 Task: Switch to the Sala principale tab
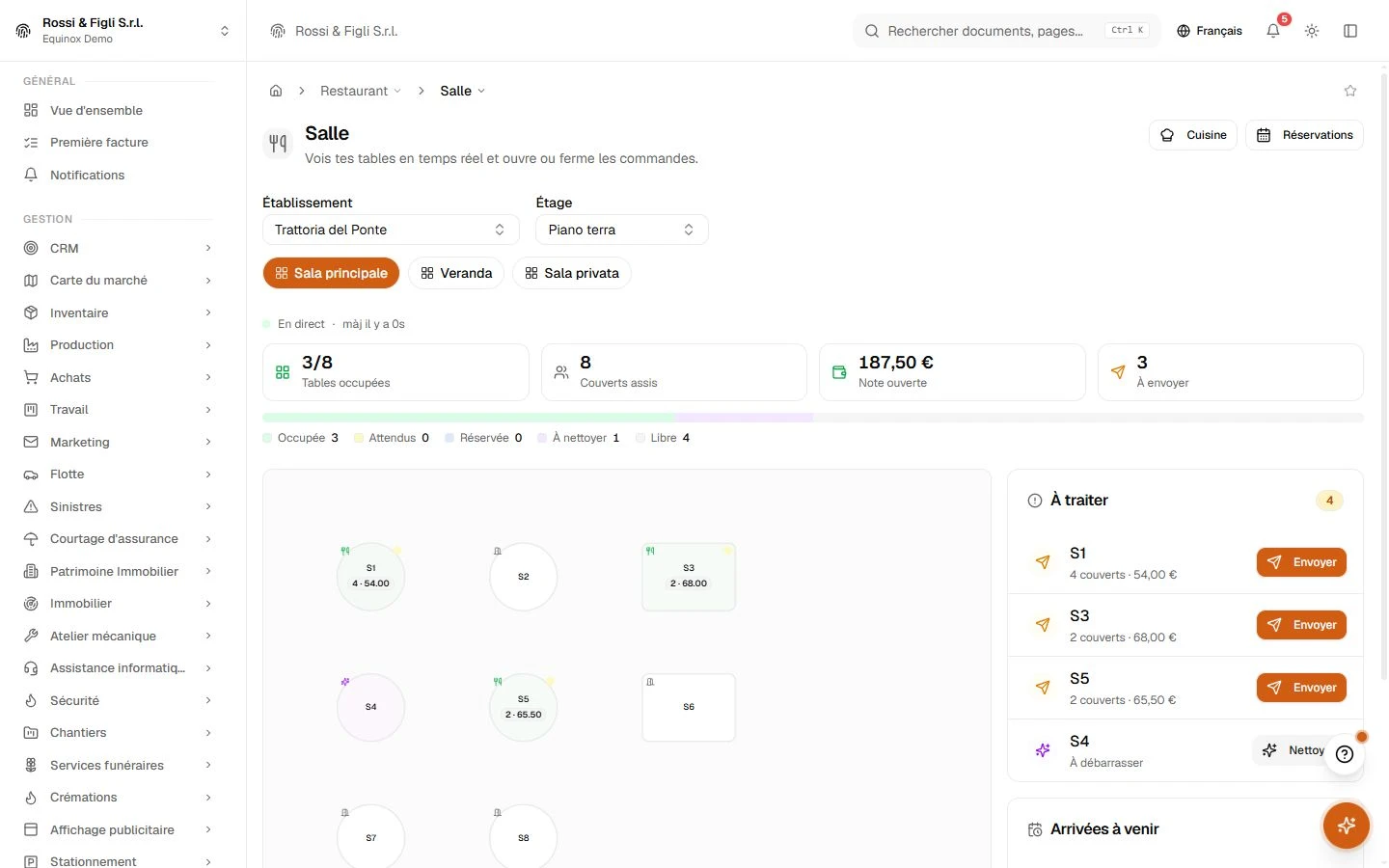coord(331,273)
